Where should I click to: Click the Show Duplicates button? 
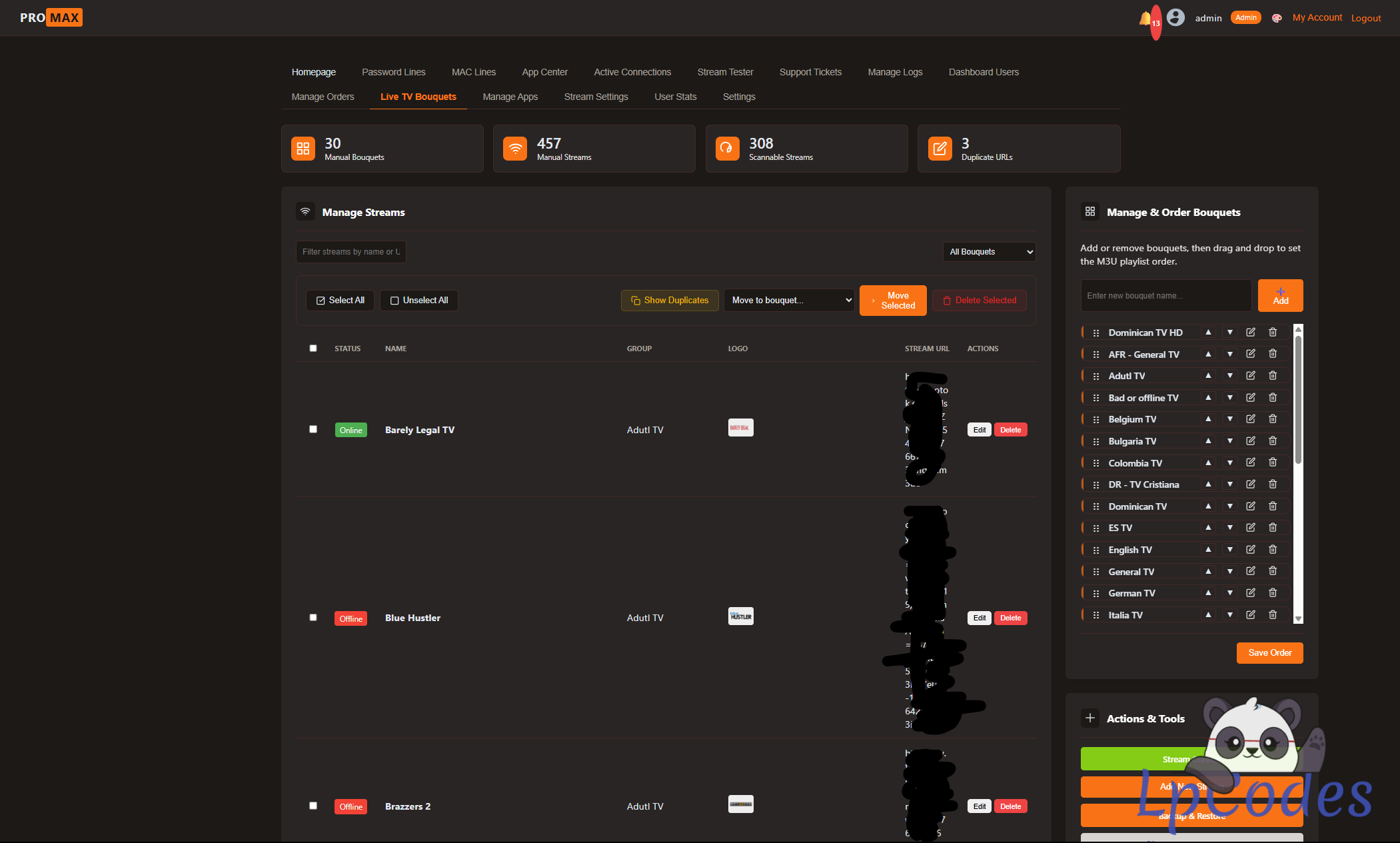pos(670,301)
